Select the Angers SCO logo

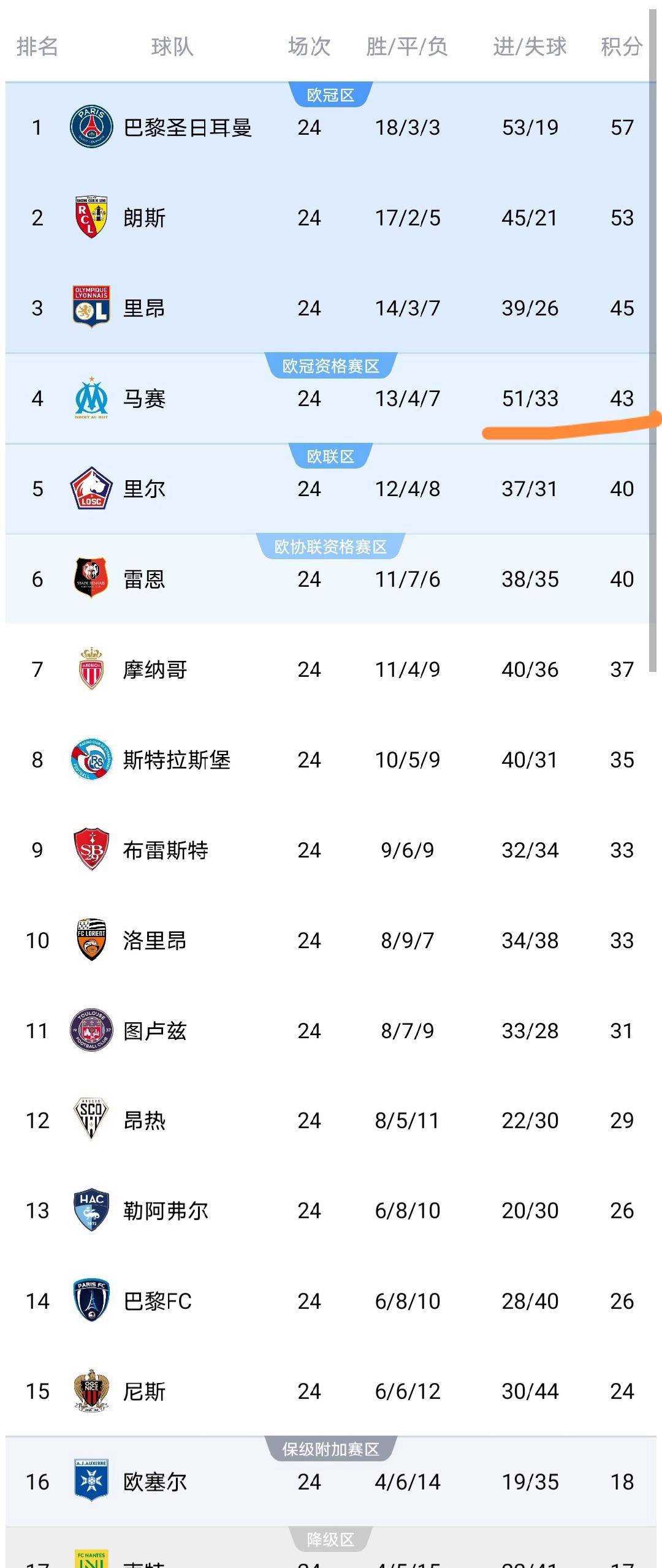tap(91, 1120)
